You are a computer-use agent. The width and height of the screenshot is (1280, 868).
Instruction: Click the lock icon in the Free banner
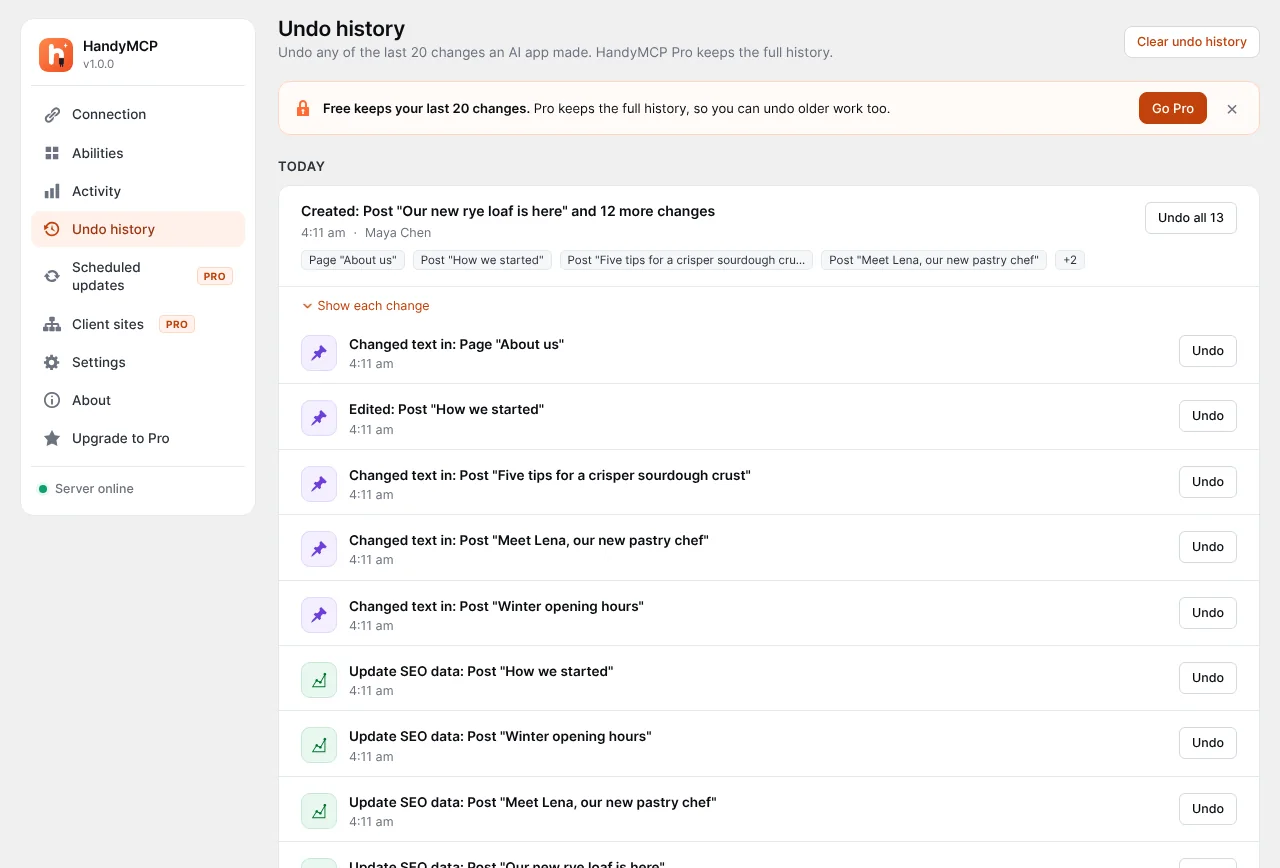(x=303, y=108)
